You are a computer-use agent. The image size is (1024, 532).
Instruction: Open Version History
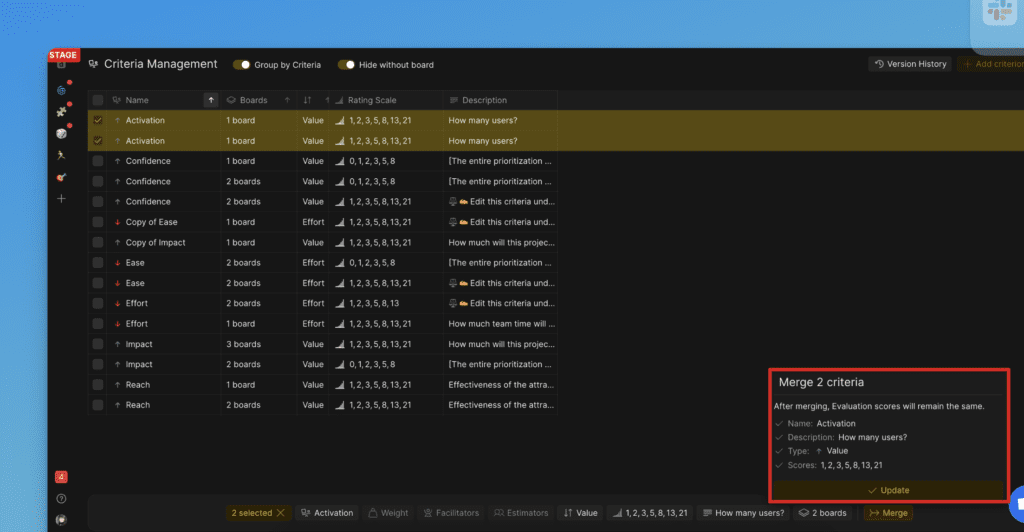(909, 64)
